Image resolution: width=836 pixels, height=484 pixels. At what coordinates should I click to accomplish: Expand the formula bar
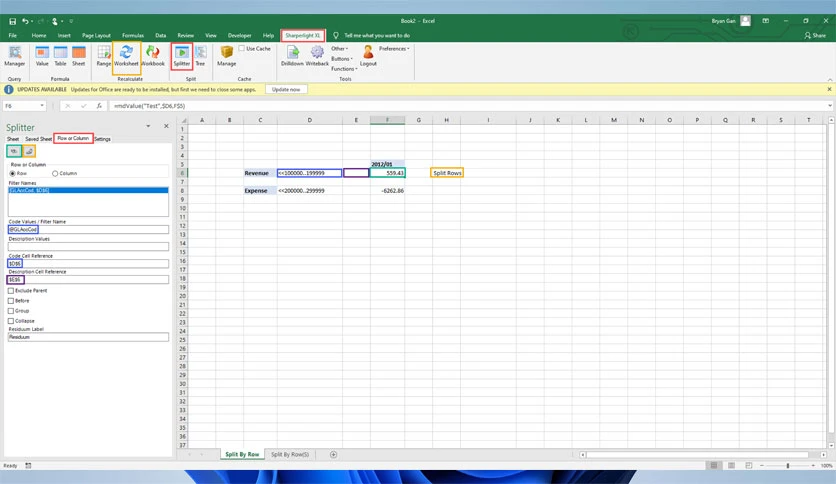tap(830, 106)
